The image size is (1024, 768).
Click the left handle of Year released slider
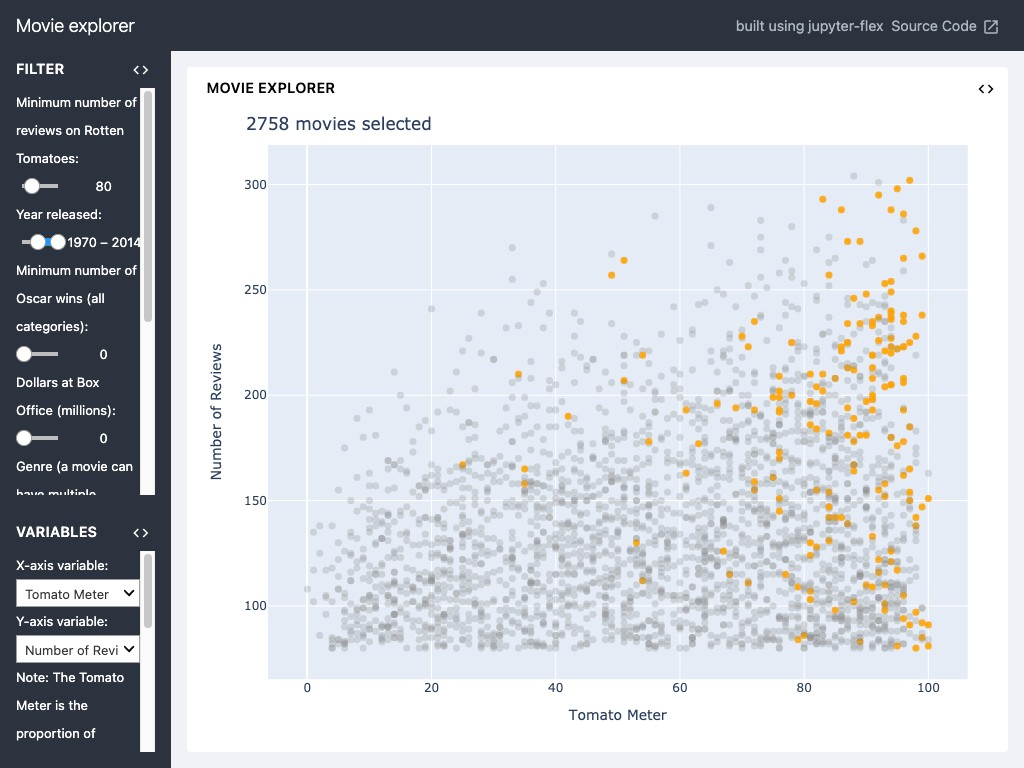click(38, 242)
